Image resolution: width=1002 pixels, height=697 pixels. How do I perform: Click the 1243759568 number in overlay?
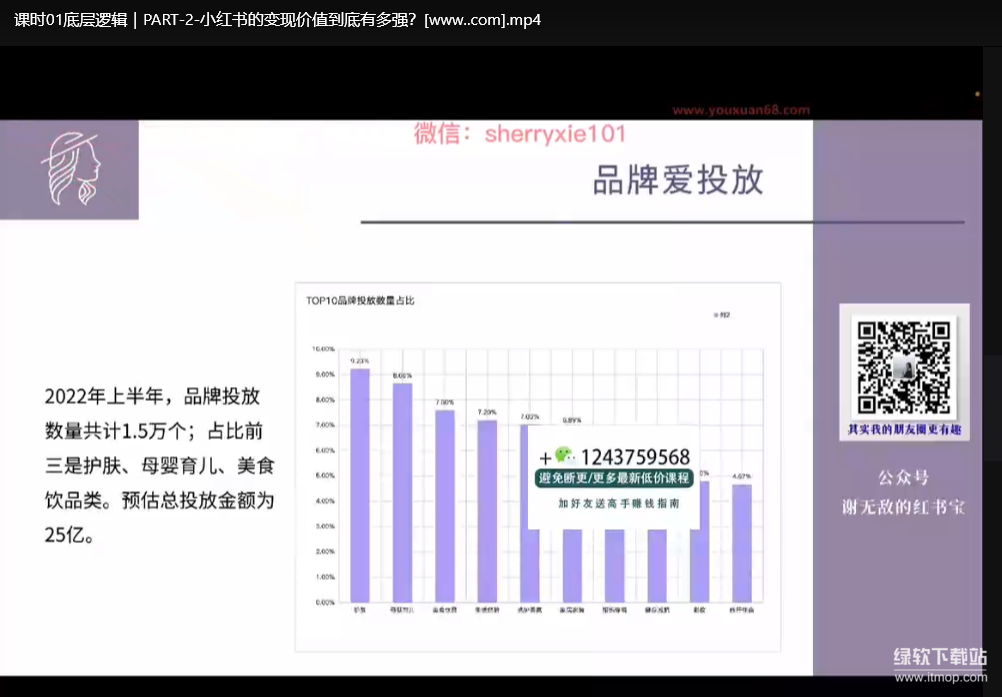(634, 457)
